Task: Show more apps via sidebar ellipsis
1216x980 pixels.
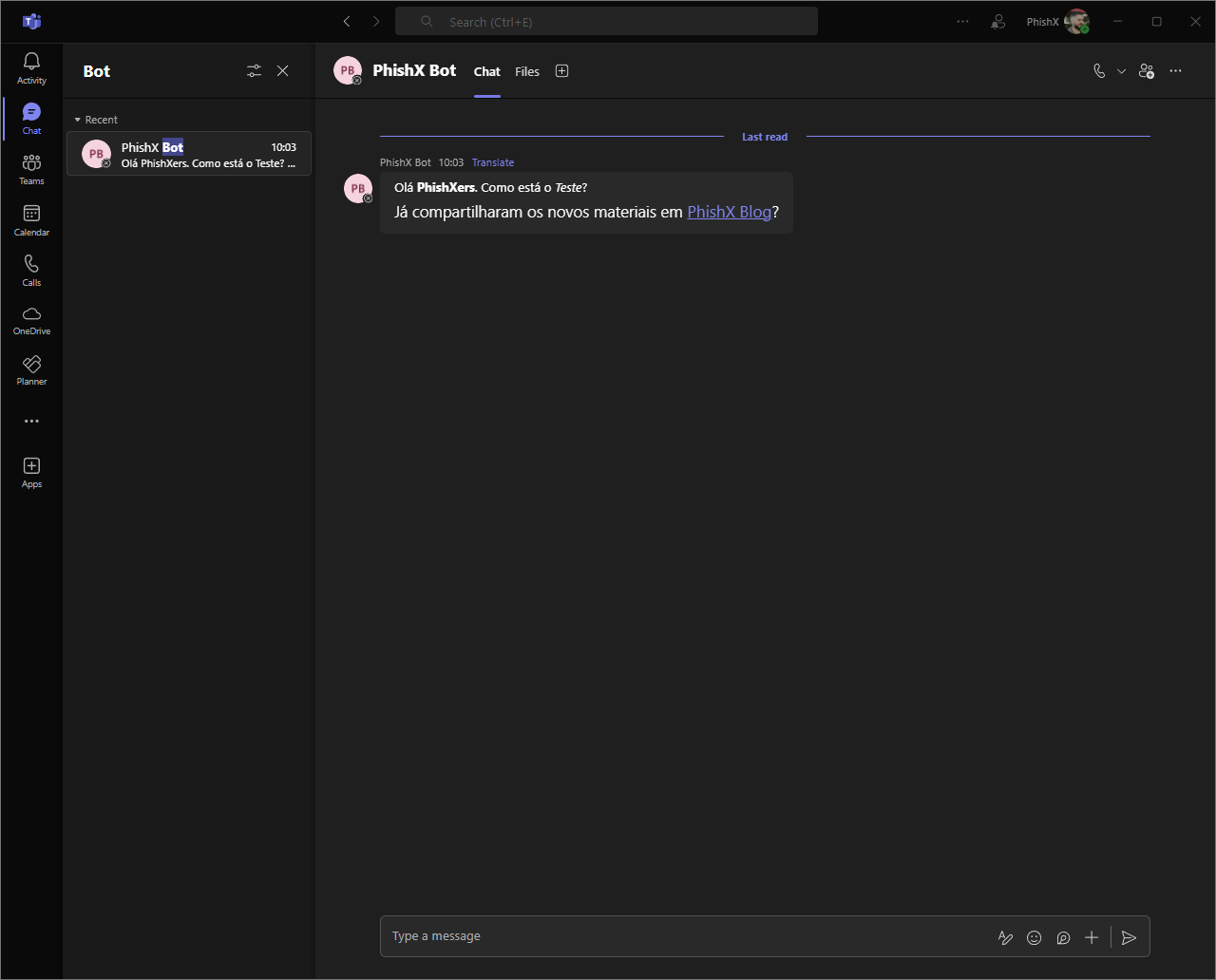Action: [31, 421]
